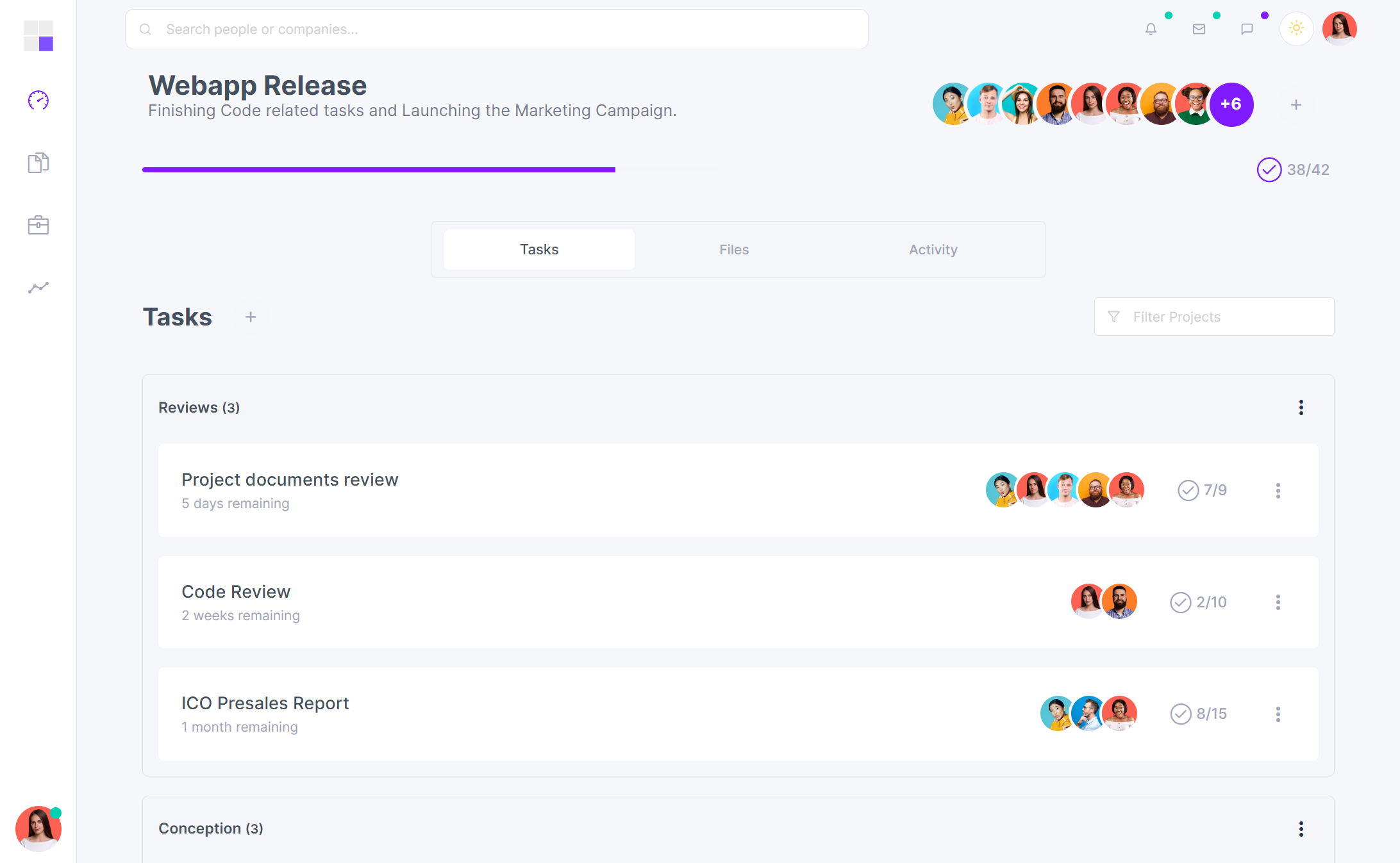
Task: Open the clock/timeline icon in sidebar
Action: (x=38, y=100)
